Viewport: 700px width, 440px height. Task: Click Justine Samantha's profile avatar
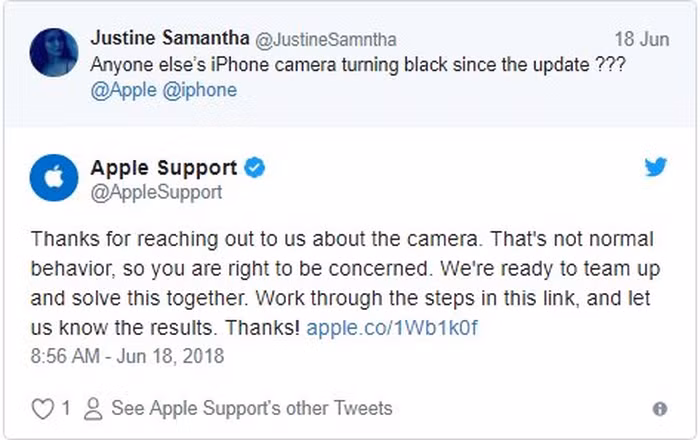(54, 51)
